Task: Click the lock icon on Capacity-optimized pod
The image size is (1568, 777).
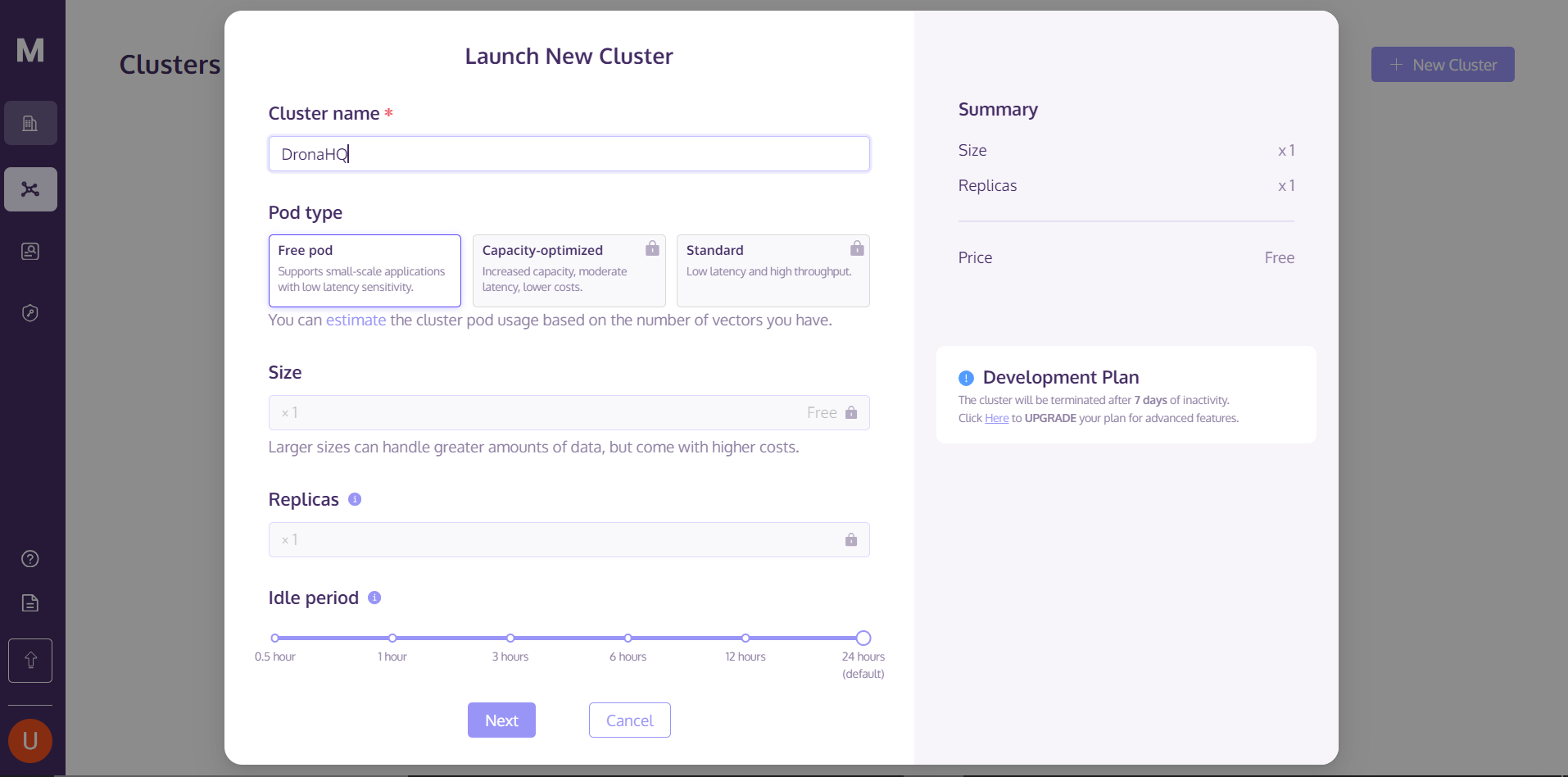Action: pyautogui.click(x=652, y=248)
